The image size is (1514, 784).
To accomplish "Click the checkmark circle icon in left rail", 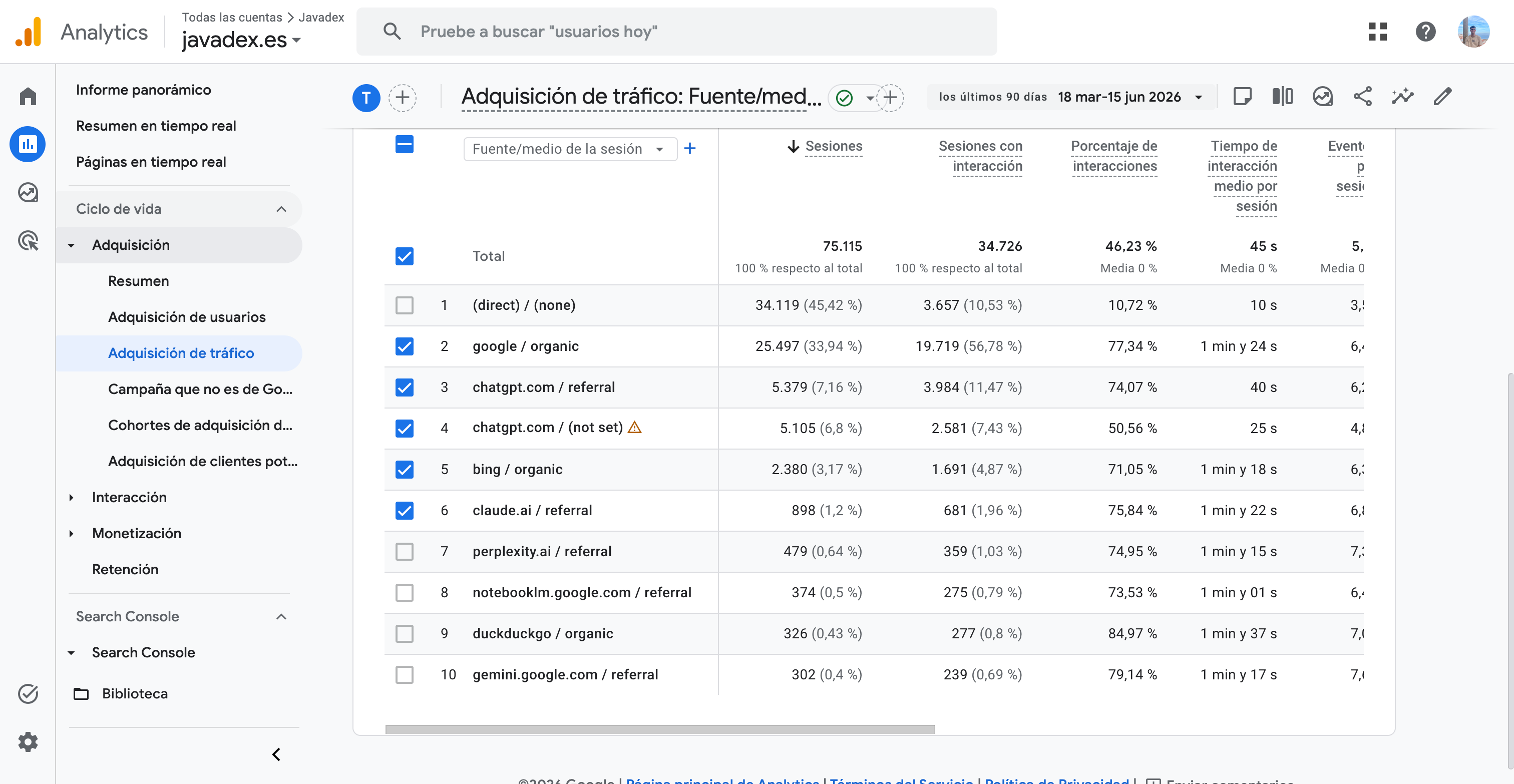I will [28, 693].
